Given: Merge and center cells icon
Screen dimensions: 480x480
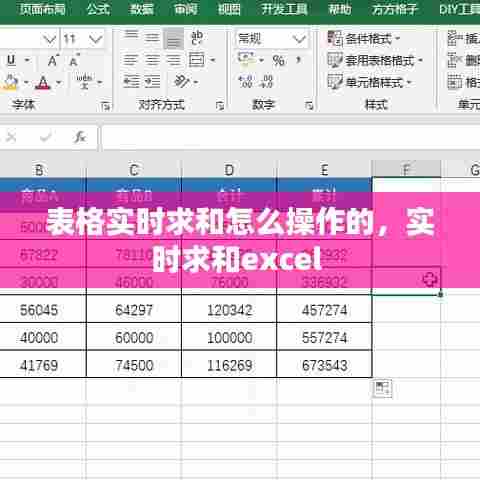Looking at the screenshot, I should (x=196, y=60).
